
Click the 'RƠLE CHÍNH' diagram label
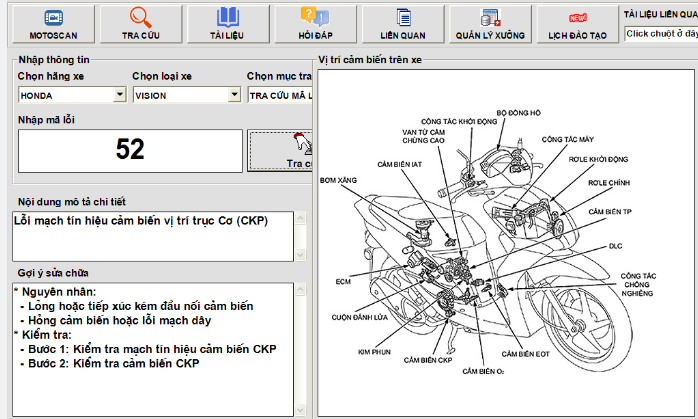pos(609,183)
